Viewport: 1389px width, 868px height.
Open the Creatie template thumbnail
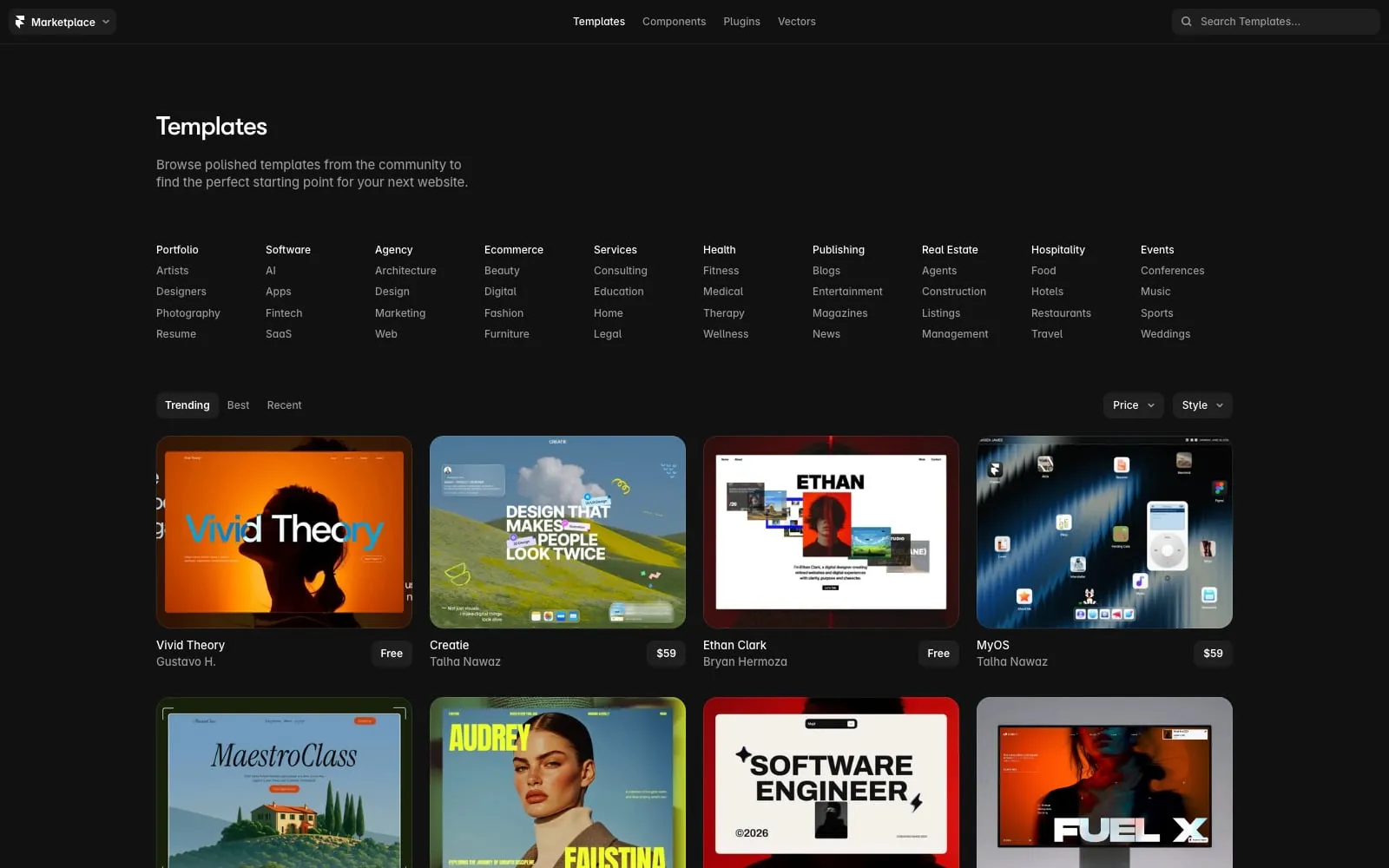click(557, 532)
